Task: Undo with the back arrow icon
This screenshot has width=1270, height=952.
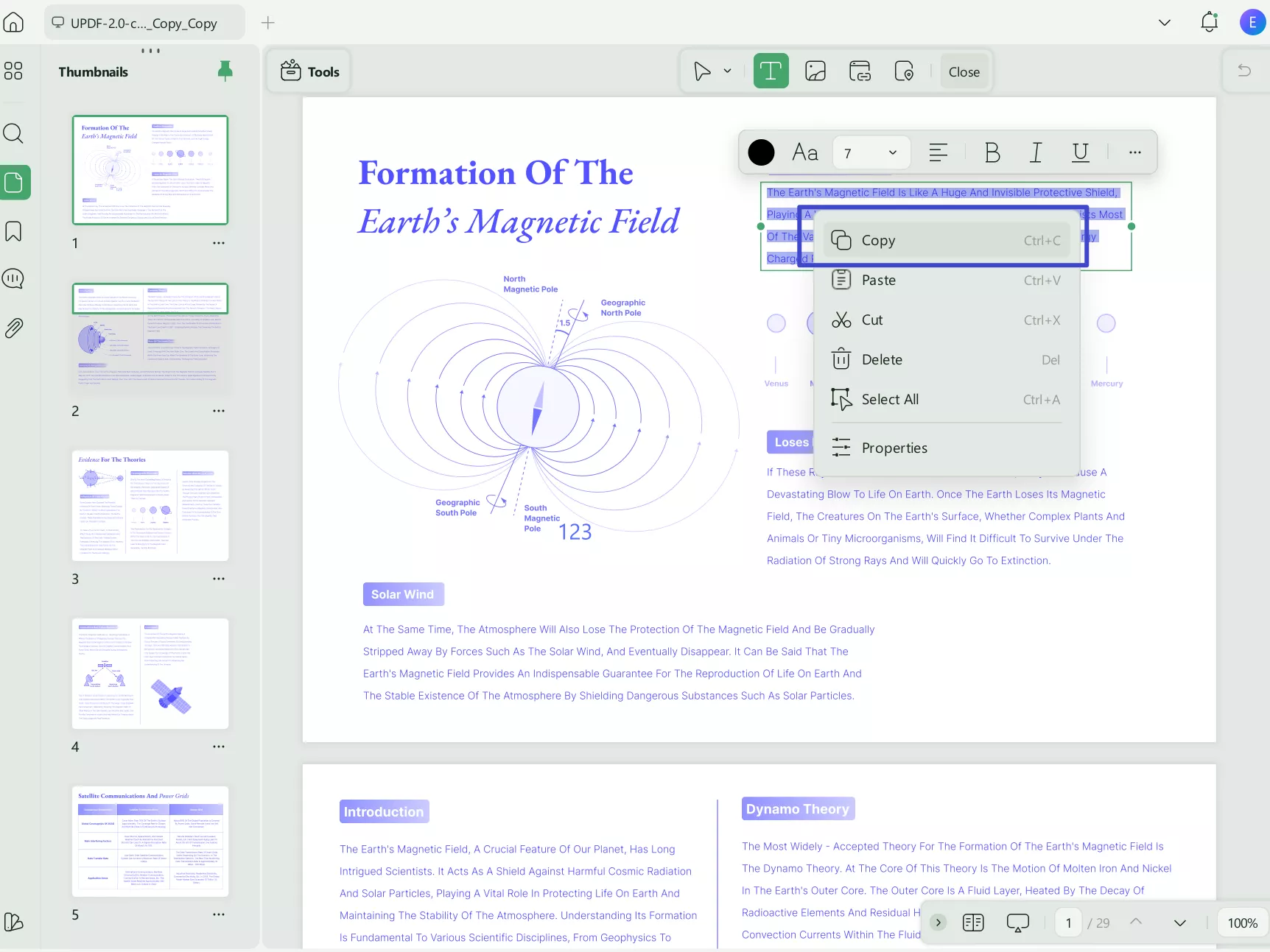Action: pyautogui.click(x=1244, y=71)
